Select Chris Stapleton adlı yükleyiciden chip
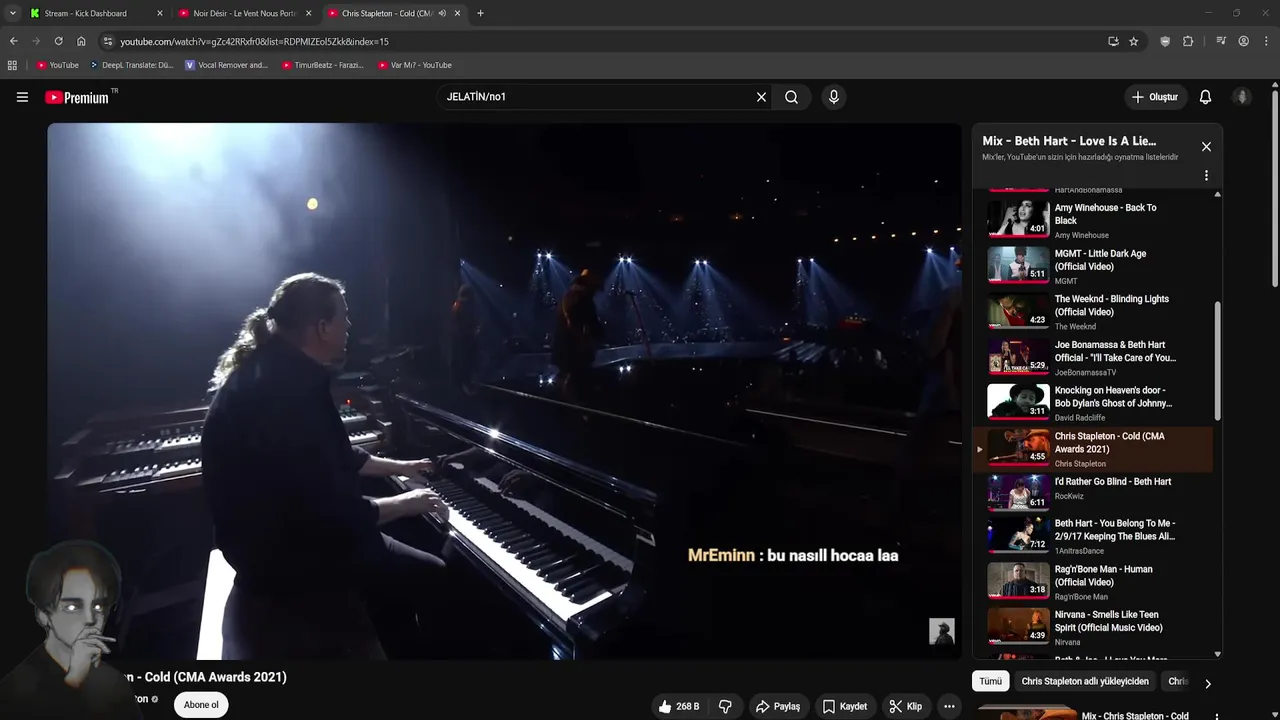The image size is (1280, 720). (1084, 681)
